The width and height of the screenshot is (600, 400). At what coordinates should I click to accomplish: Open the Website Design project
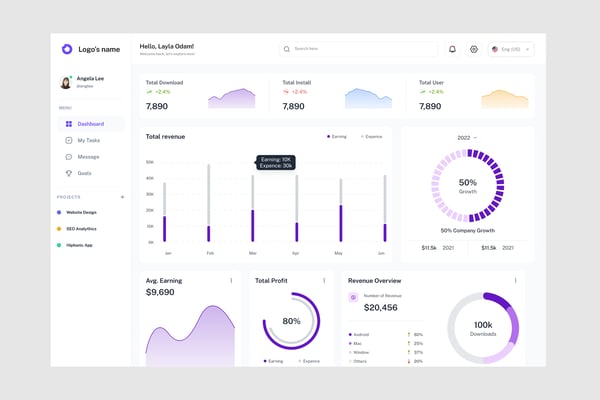click(77, 212)
